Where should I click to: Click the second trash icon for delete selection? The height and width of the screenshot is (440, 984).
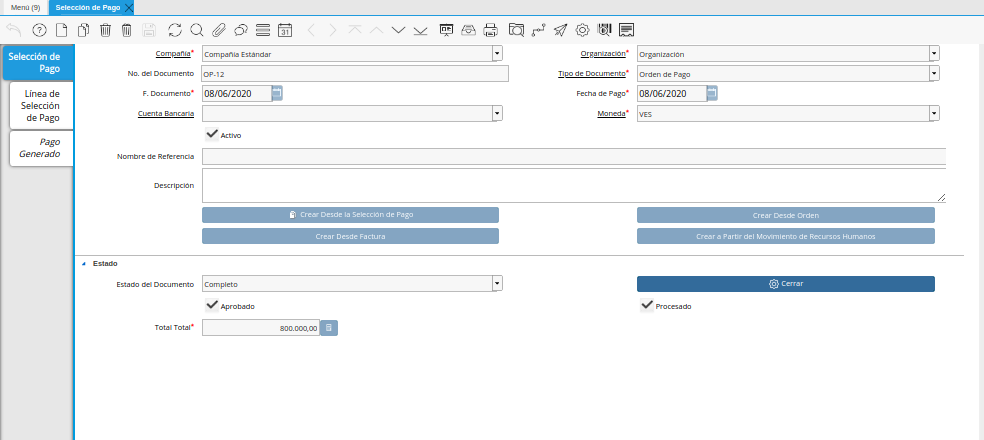click(127, 30)
